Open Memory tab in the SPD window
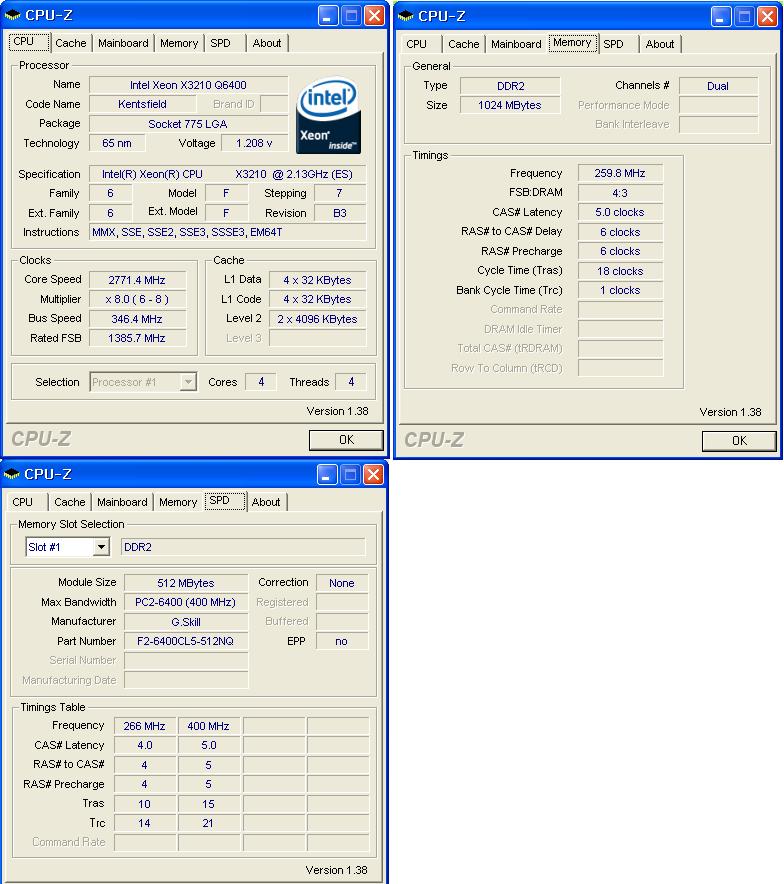784x884 pixels. pos(178,502)
